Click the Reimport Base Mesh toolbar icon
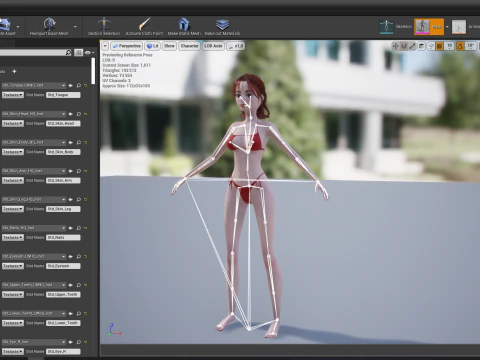This screenshot has width=480, height=360. pos(49,24)
